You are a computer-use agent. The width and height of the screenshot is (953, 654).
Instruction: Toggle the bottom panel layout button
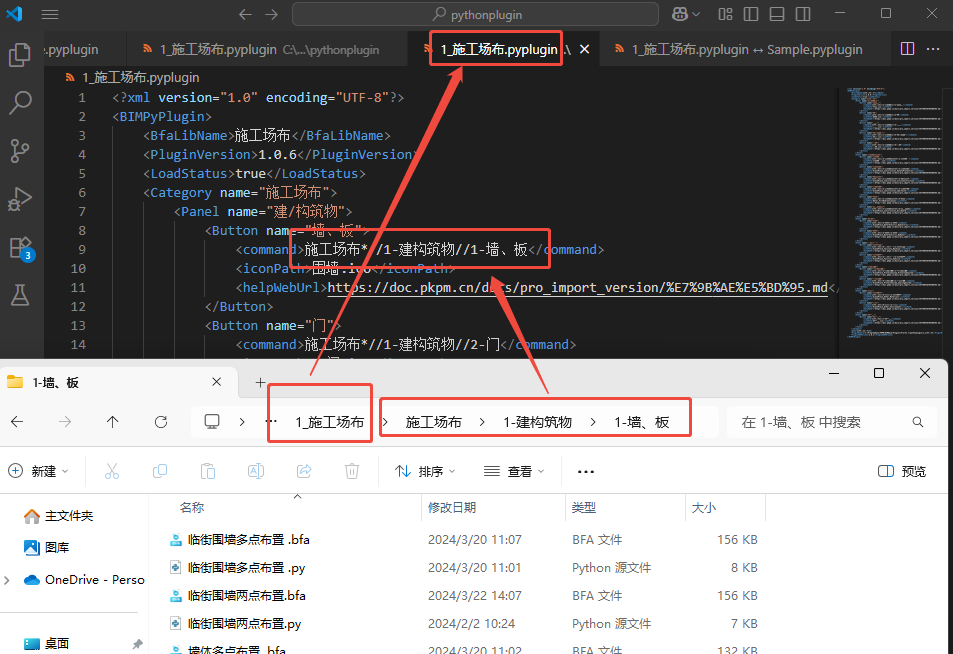pyautogui.click(x=776, y=14)
